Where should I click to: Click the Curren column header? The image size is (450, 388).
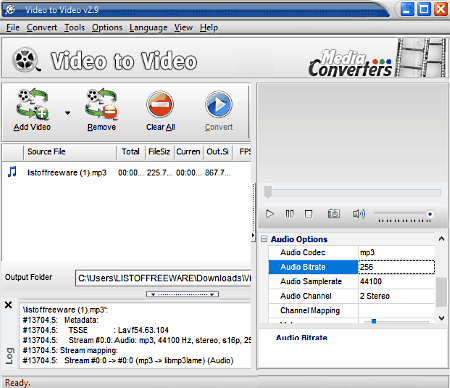[189, 152]
